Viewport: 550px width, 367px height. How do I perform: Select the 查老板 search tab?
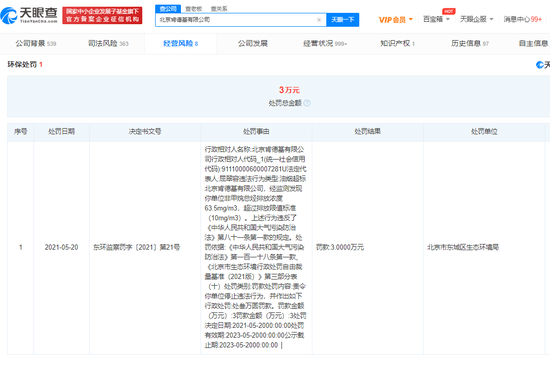194,9
